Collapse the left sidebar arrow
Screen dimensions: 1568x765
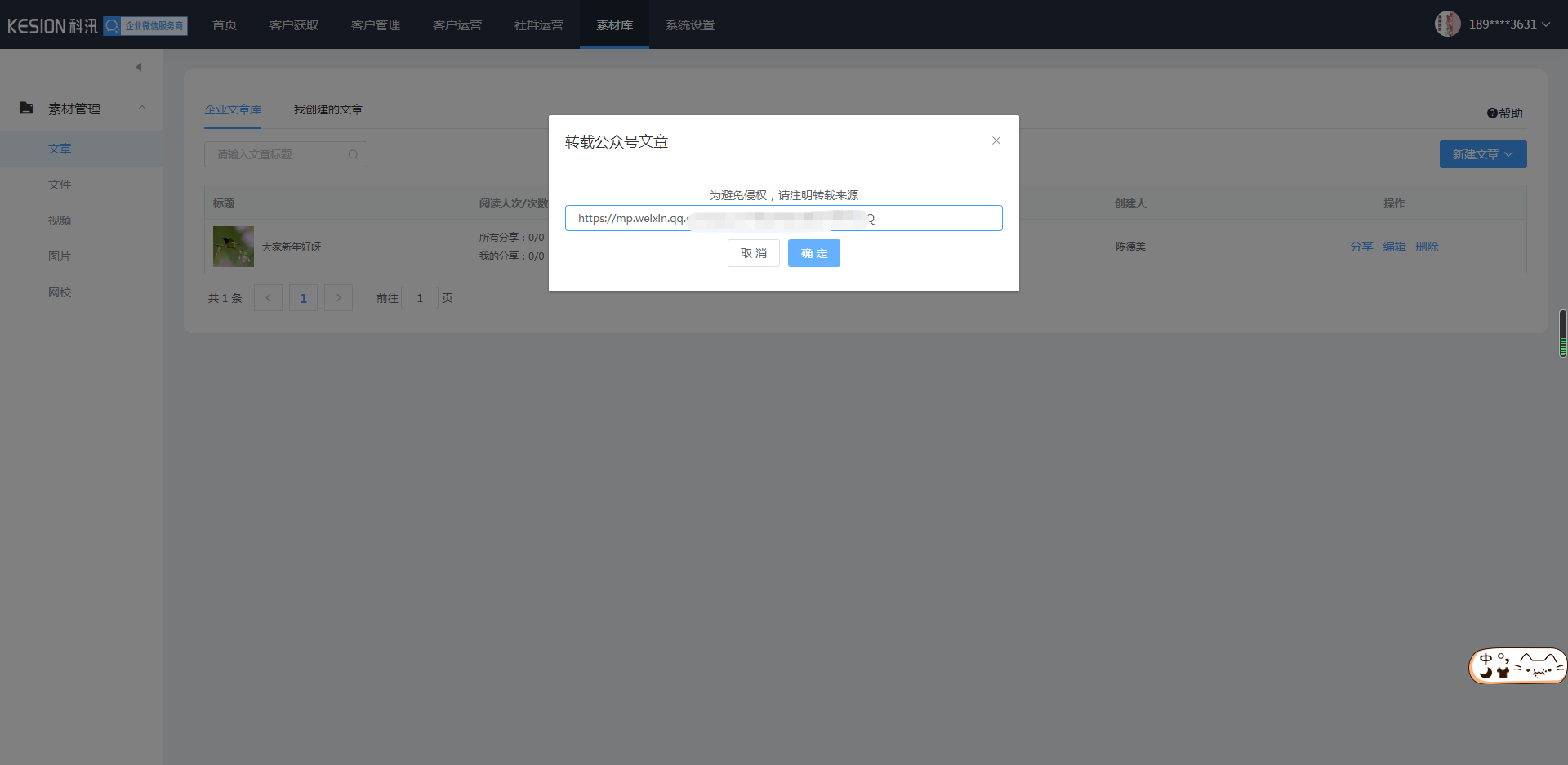coord(139,67)
